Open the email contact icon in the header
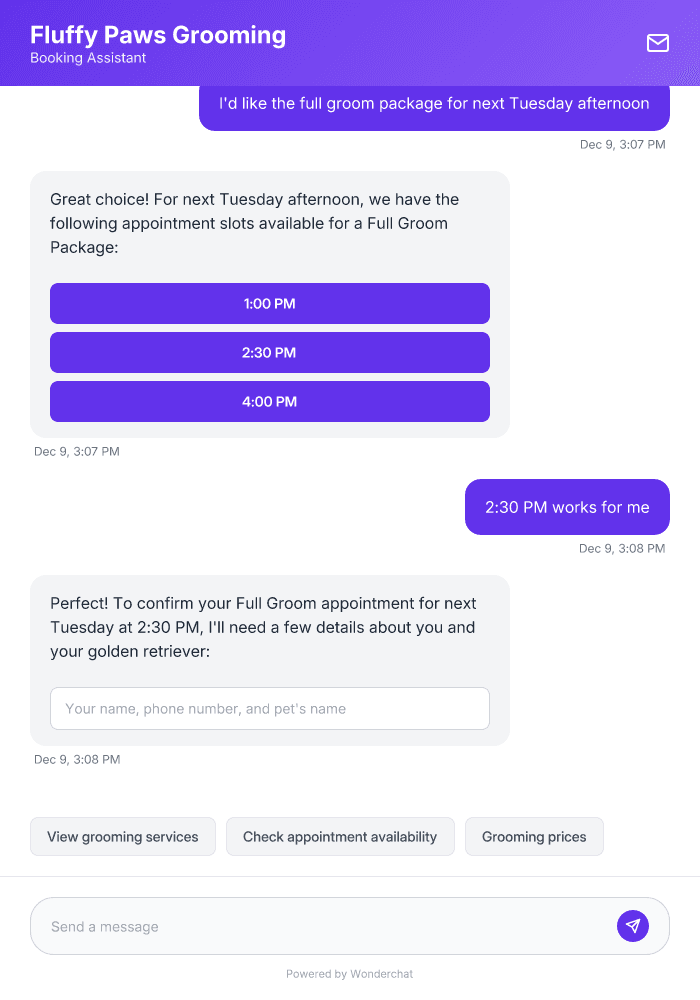This screenshot has height=1000, width=700. 657,43
